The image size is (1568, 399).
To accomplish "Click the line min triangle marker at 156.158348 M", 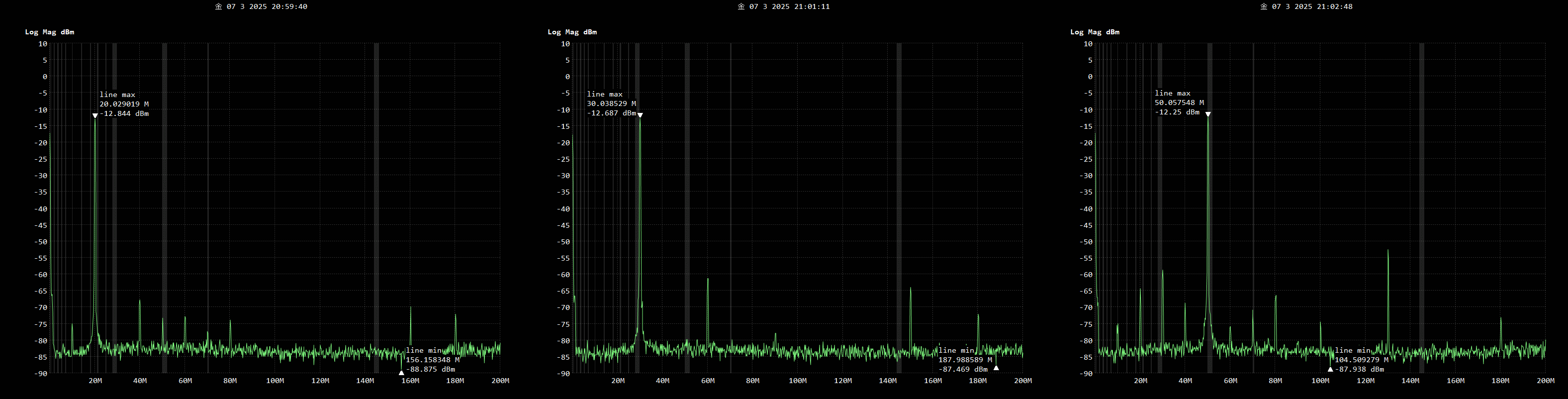I will 401,372.
